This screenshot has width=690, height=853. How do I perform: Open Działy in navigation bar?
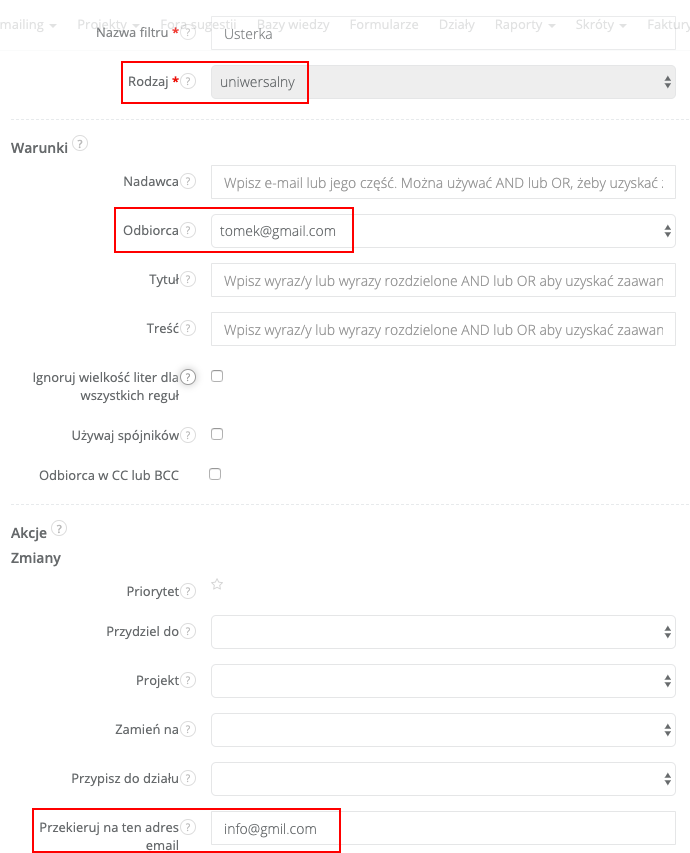pos(457,24)
